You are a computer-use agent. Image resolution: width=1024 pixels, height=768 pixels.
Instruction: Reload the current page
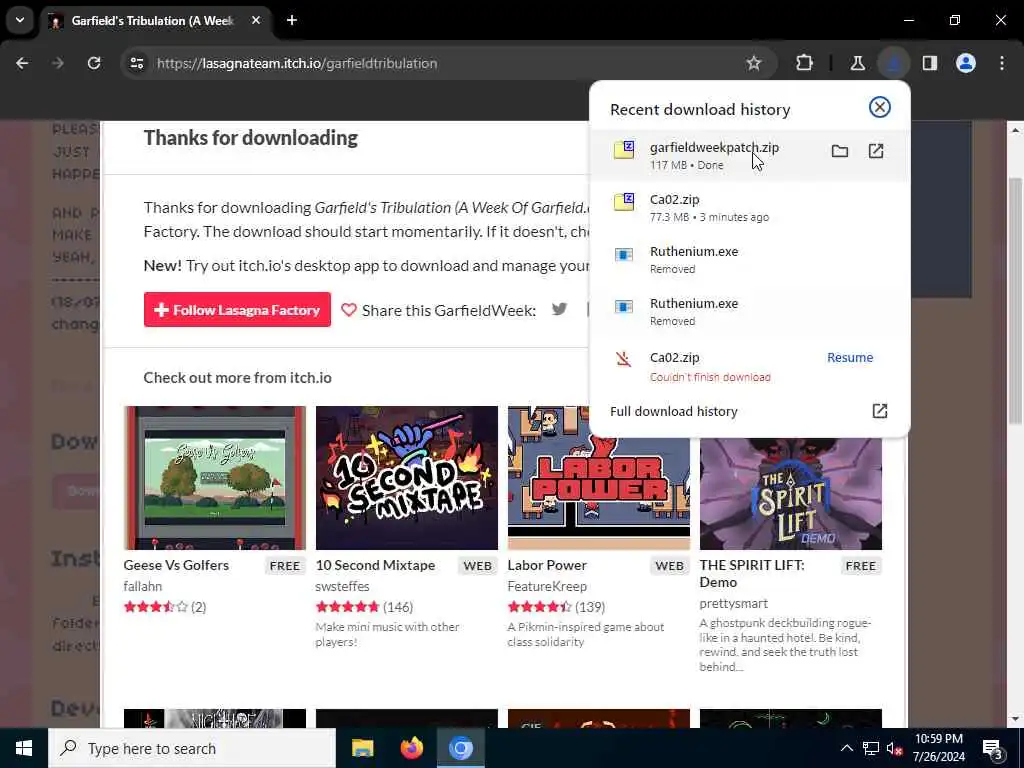click(94, 63)
